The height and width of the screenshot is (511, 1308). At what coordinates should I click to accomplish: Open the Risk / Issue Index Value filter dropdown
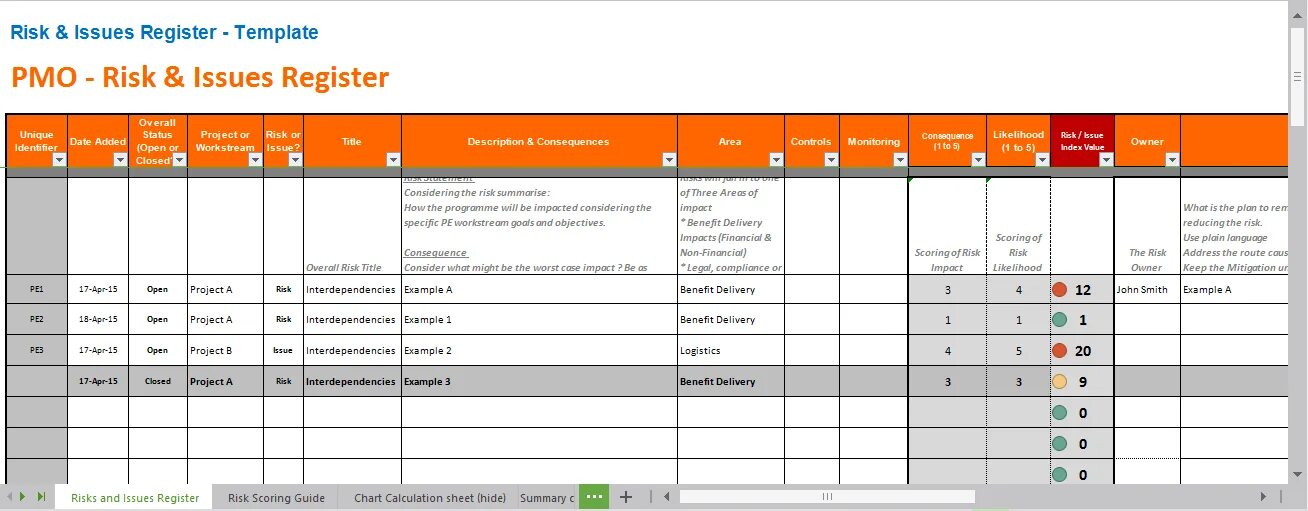coord(1106,160)
